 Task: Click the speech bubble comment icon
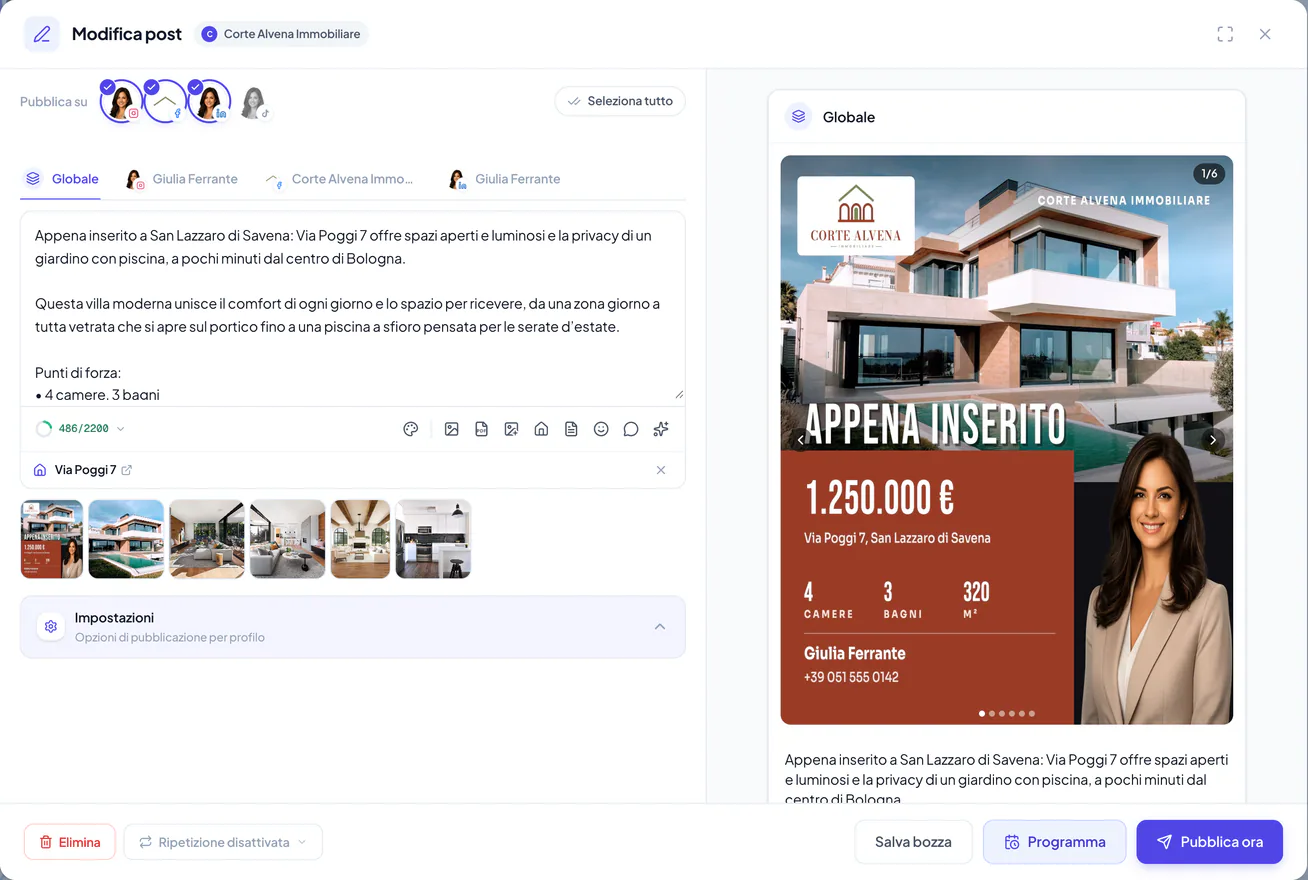pyautogui.click(x=631, y=429)
